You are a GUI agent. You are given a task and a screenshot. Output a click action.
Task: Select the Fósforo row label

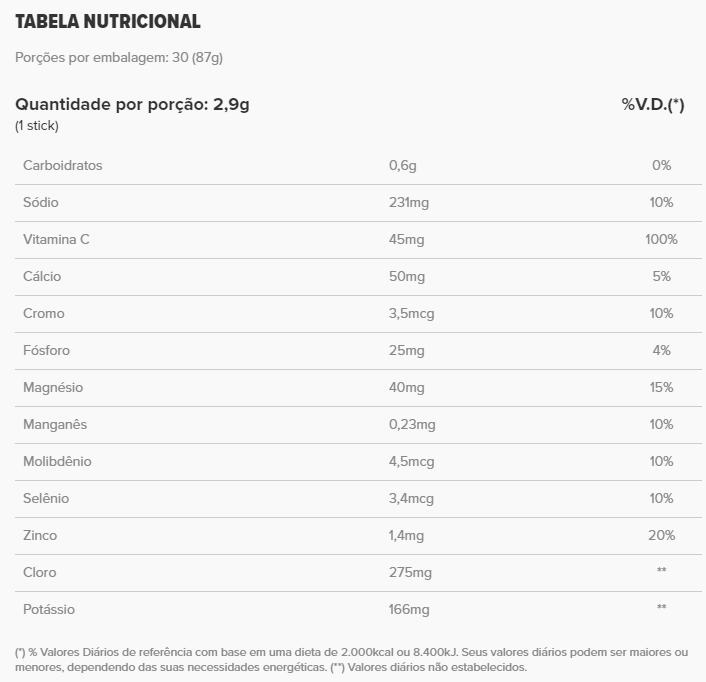[x=46, y=350]
